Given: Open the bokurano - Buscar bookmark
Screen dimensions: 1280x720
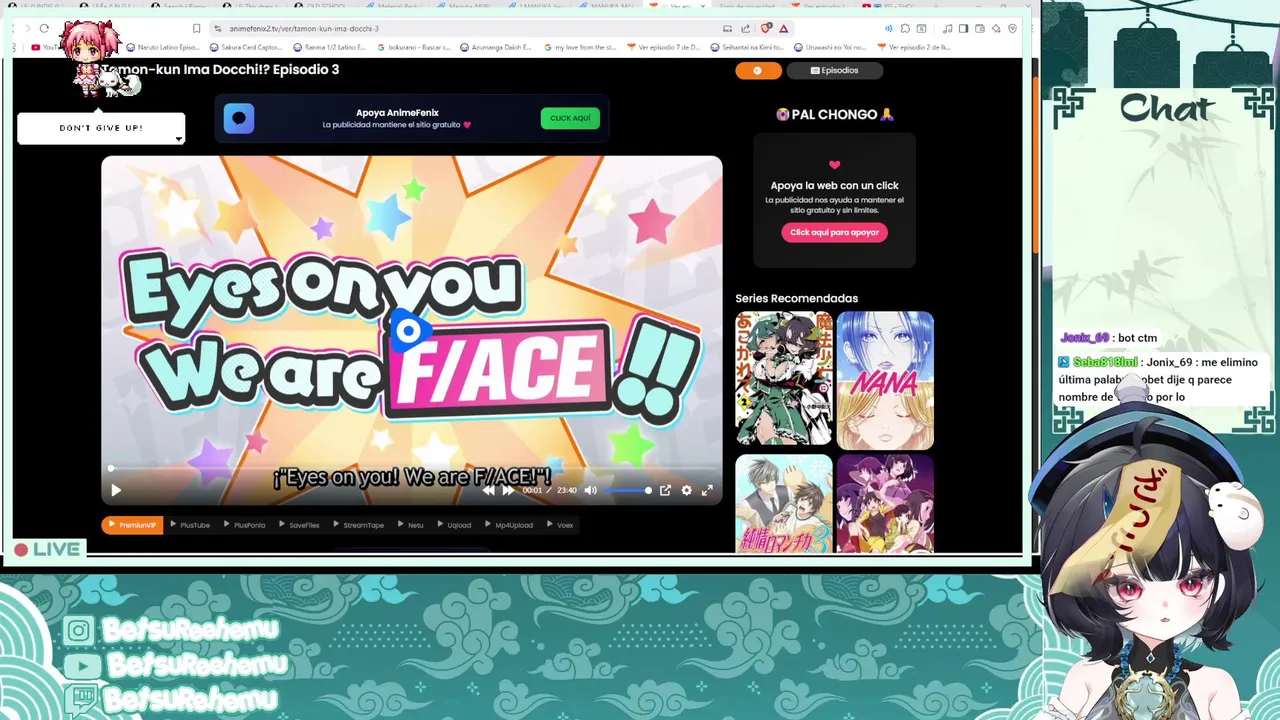Looking at the screenshot, I should (x=412, y=47).
